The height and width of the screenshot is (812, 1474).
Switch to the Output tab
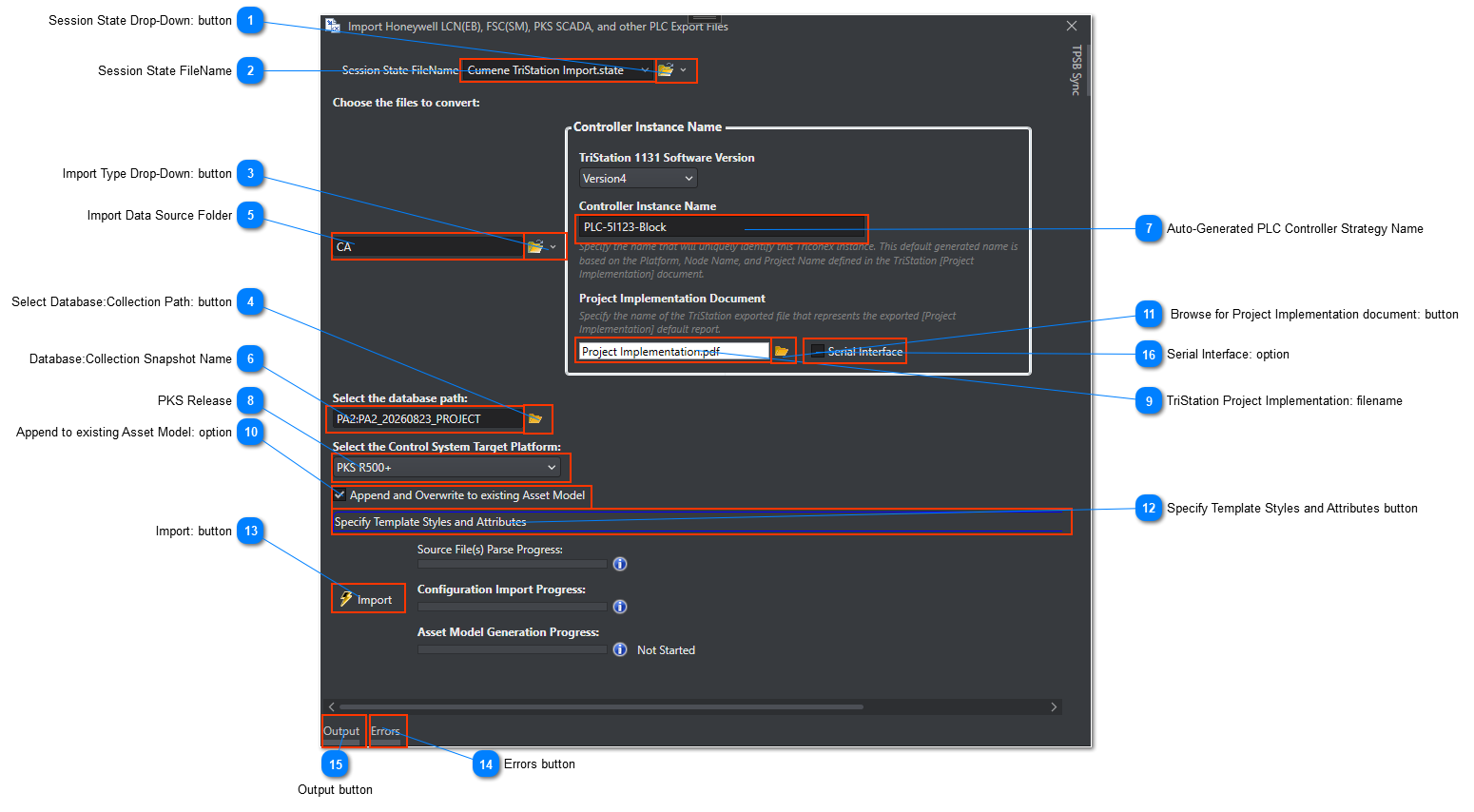pos(341,732)
